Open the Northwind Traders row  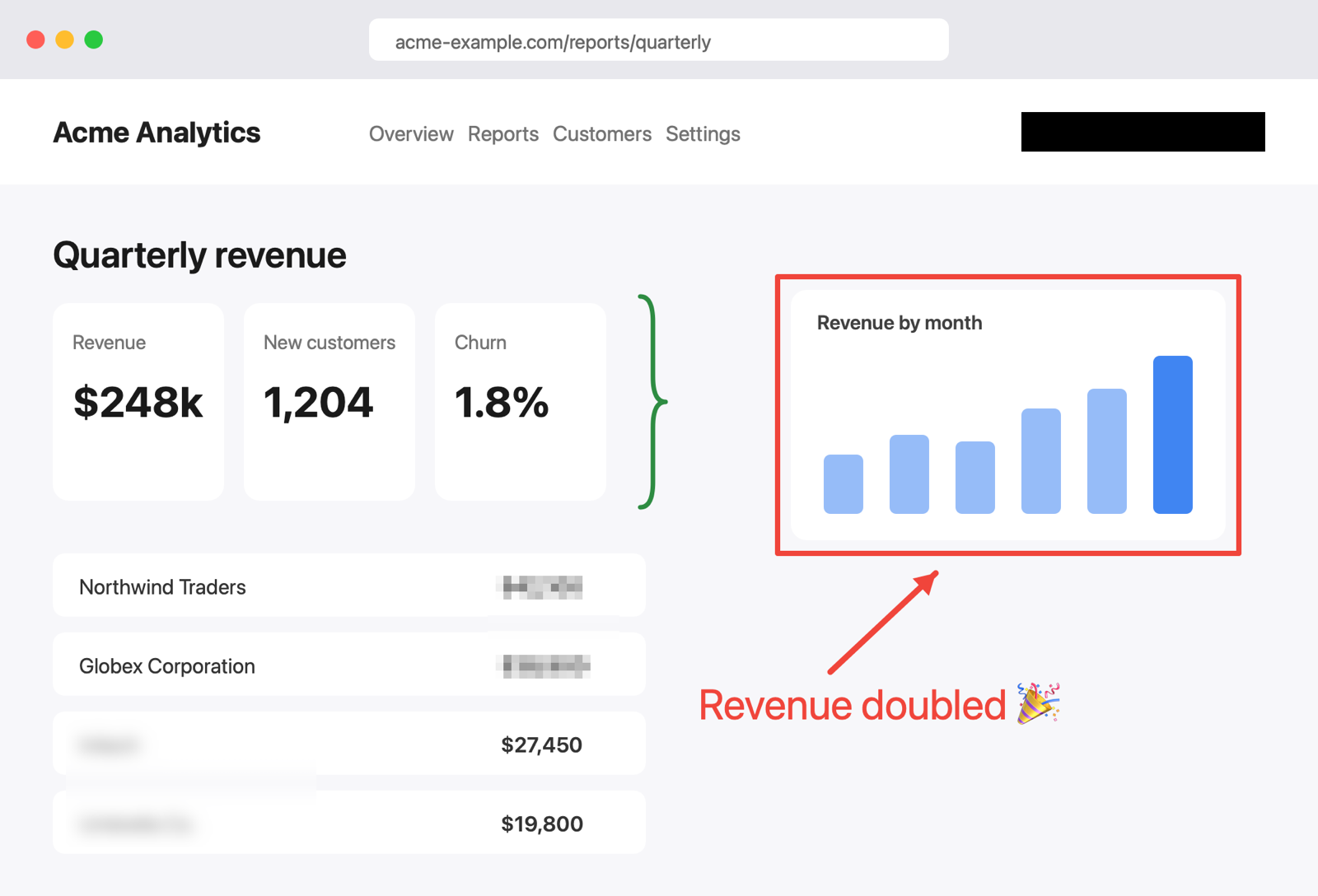[349, 586]
